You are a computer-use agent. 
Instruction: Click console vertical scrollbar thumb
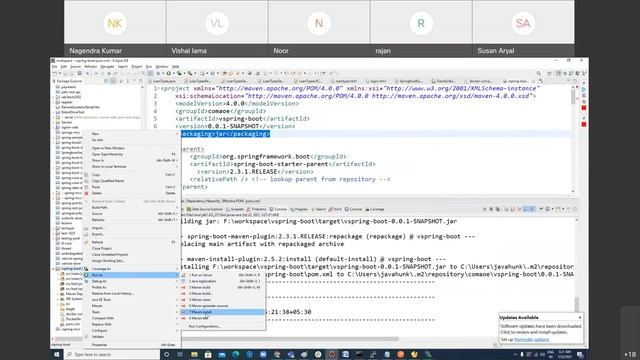point(576,304)
